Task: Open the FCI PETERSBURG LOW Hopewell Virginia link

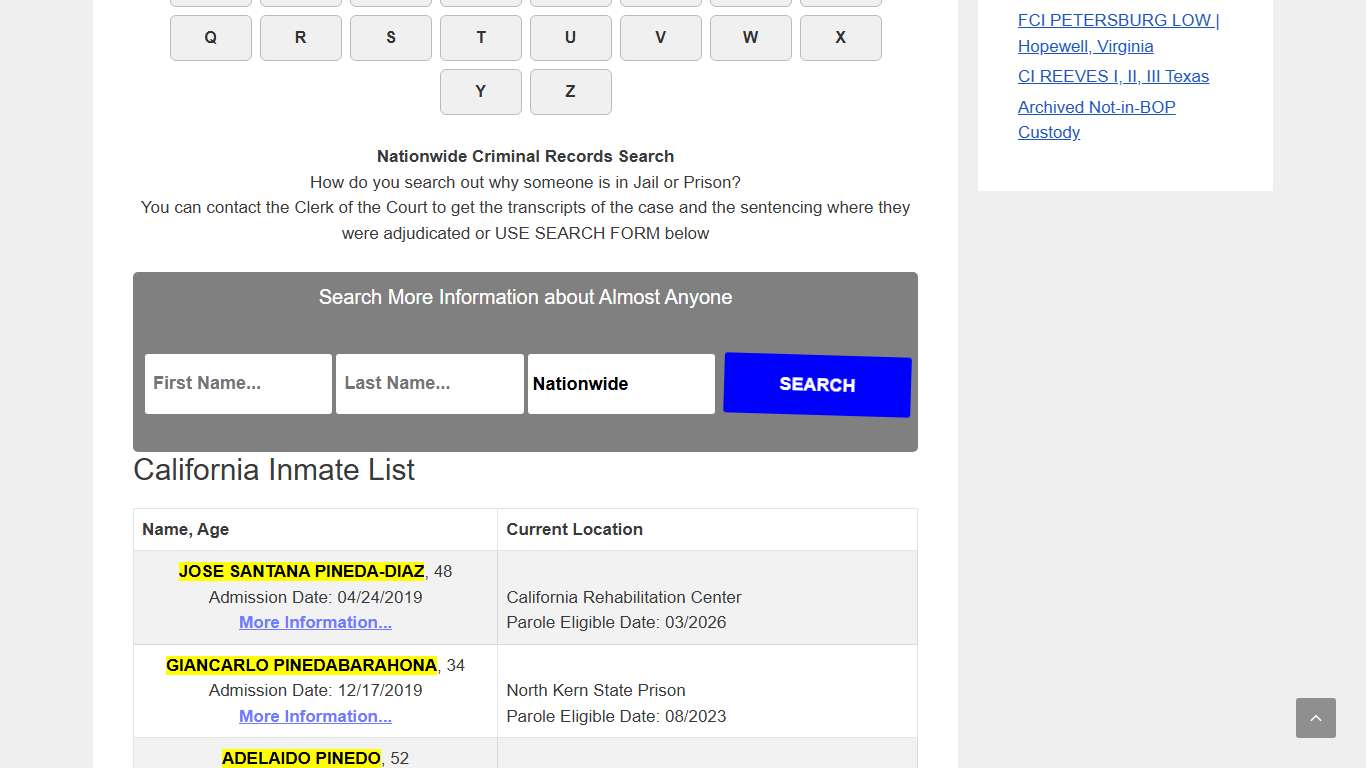Action: [x=1118, y=33]
